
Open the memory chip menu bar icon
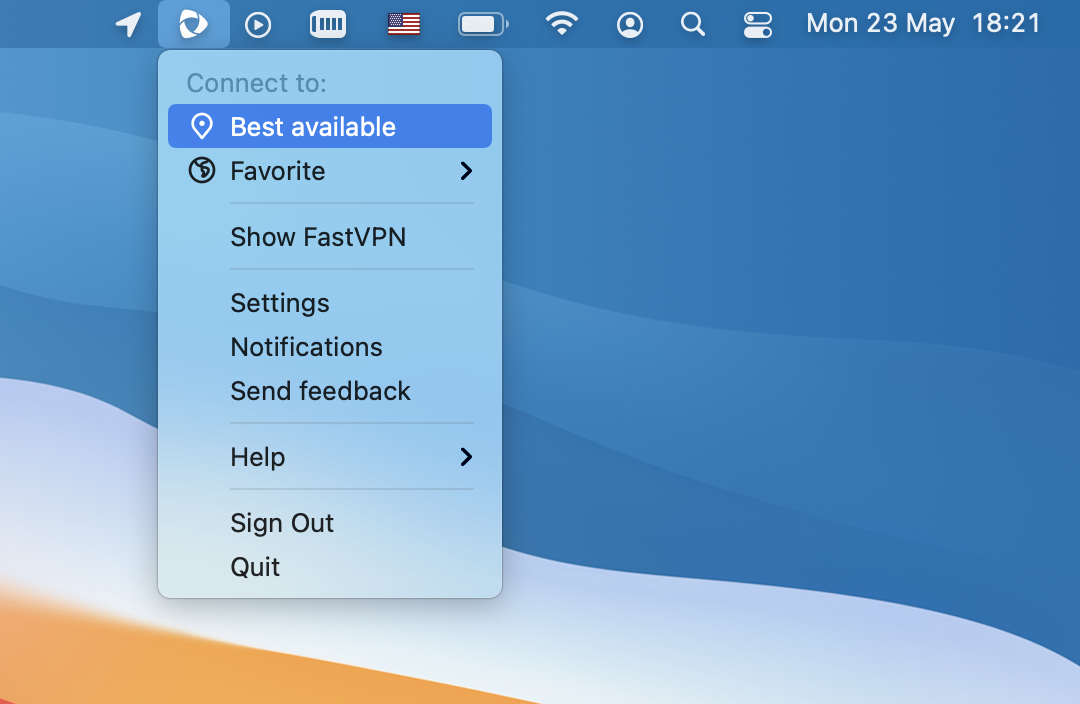(x=328, y=25)
